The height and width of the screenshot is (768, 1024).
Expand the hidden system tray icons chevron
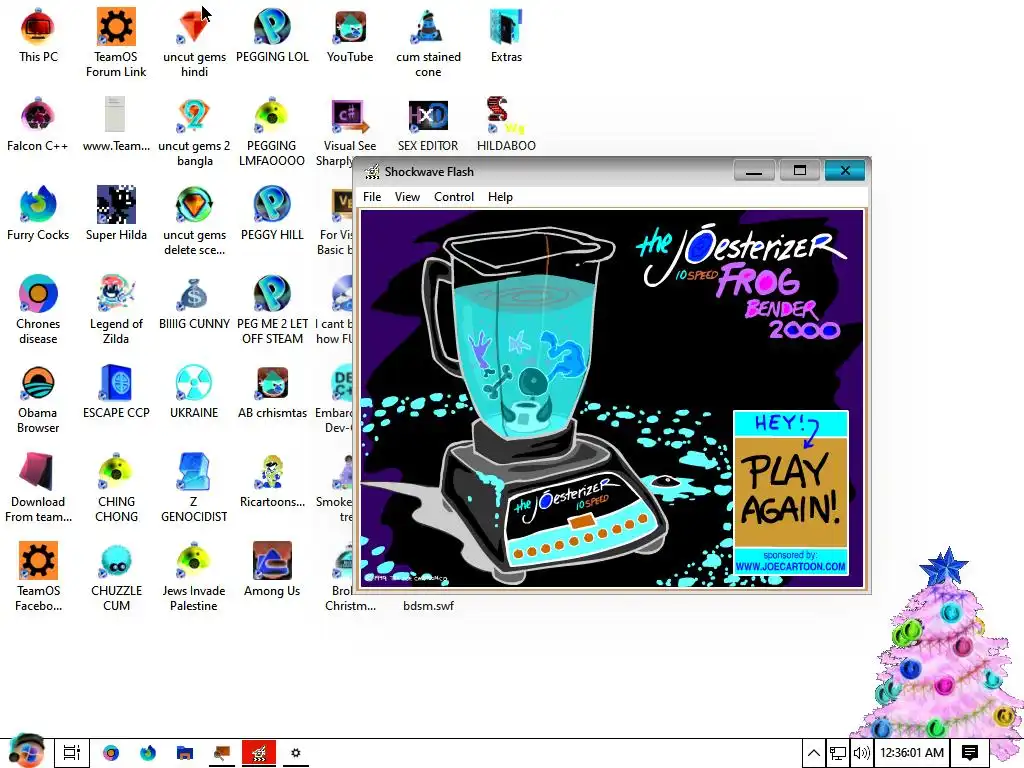coord(814,753)
